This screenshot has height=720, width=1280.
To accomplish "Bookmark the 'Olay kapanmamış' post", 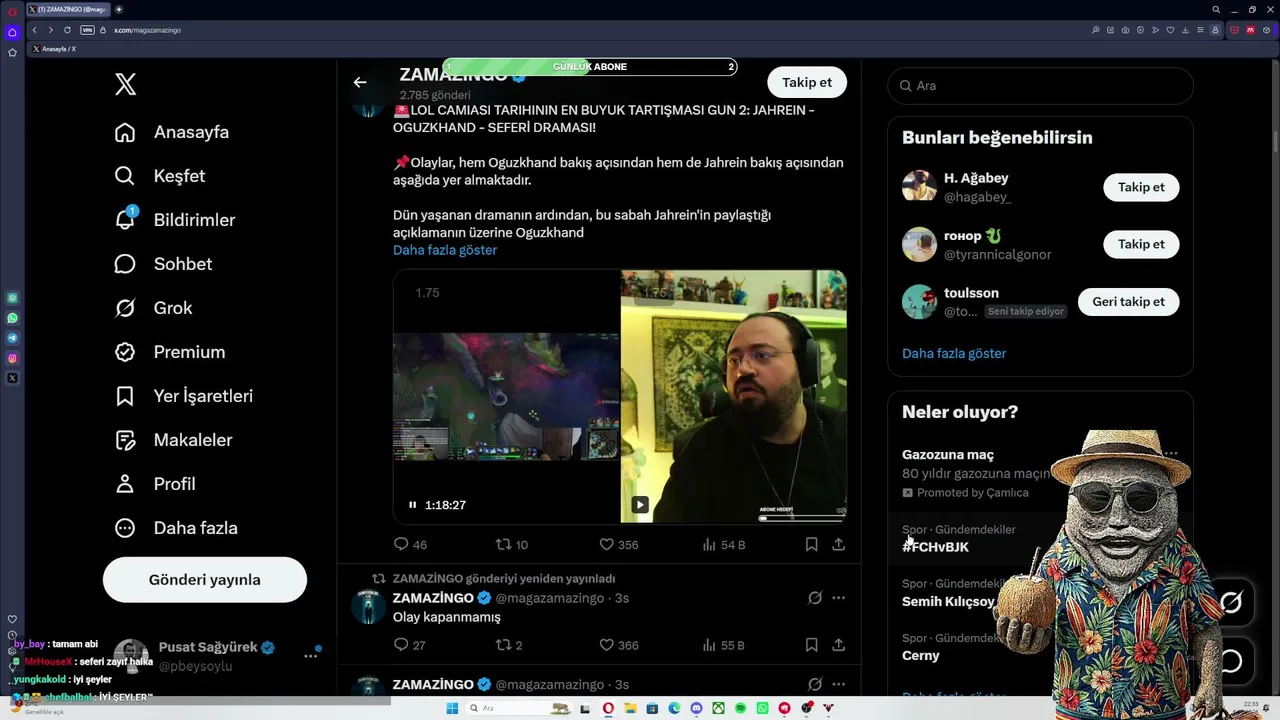I will [812, 645].
